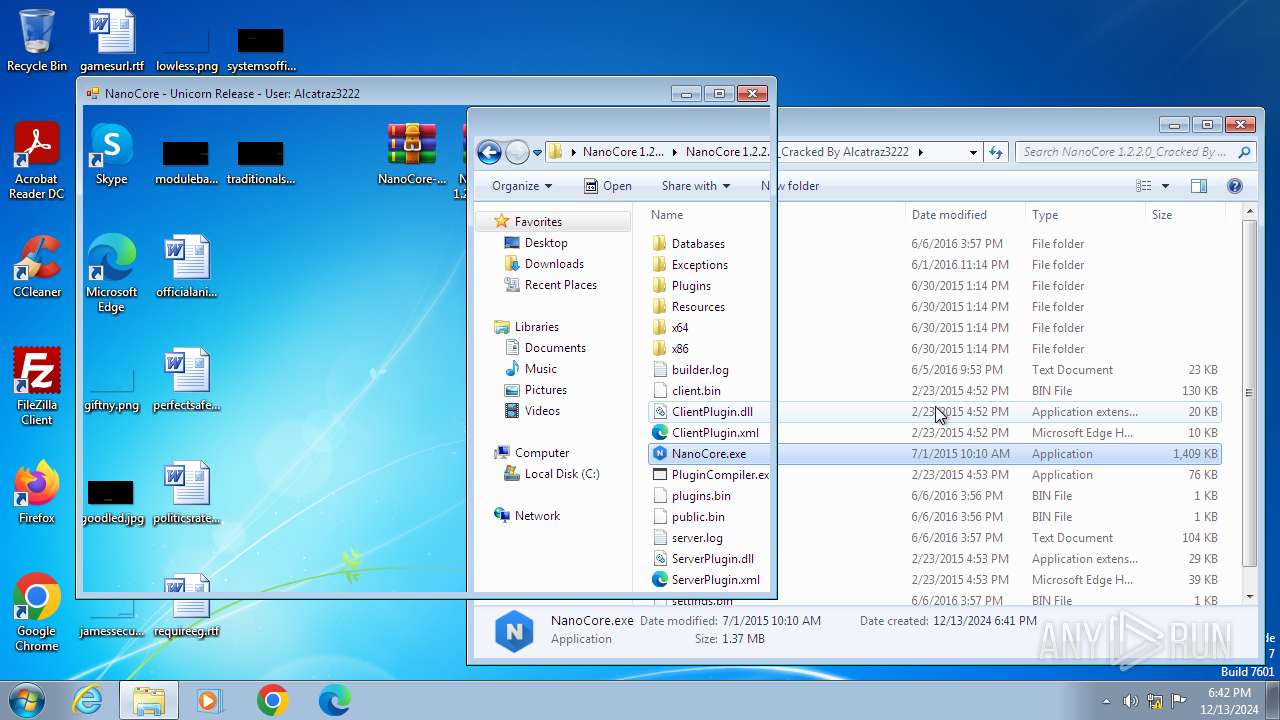Launch CCleaner from the desktop
The height and width of the screenshot is (720, 1280).
[x=37, y=266]
